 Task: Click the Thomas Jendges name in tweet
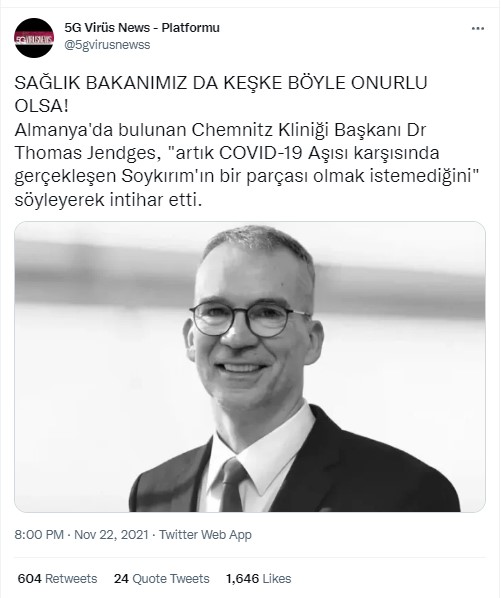(85, 153)
